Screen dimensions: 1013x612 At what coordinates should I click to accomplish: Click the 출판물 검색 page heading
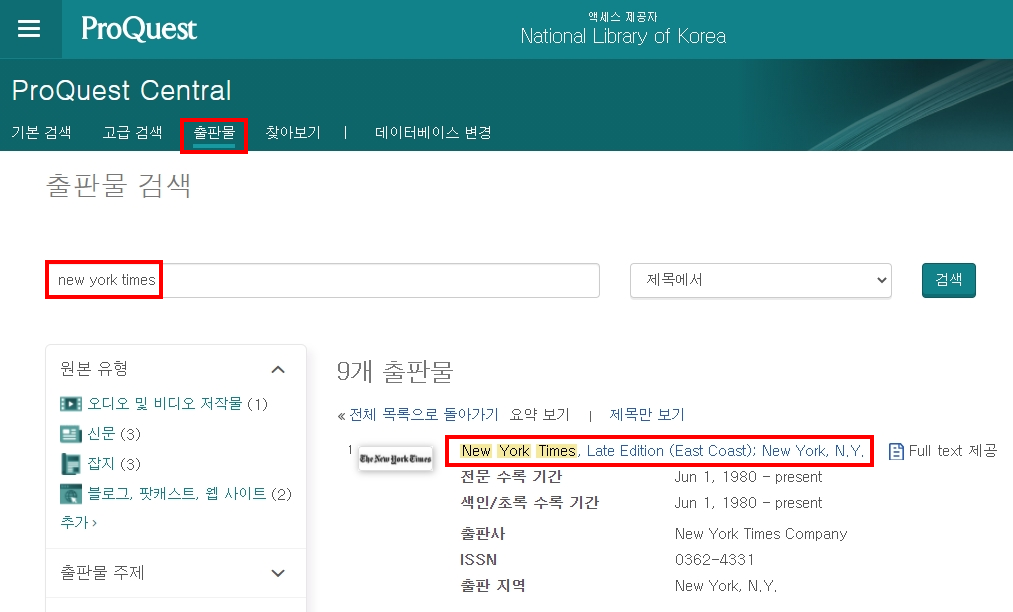119,186
